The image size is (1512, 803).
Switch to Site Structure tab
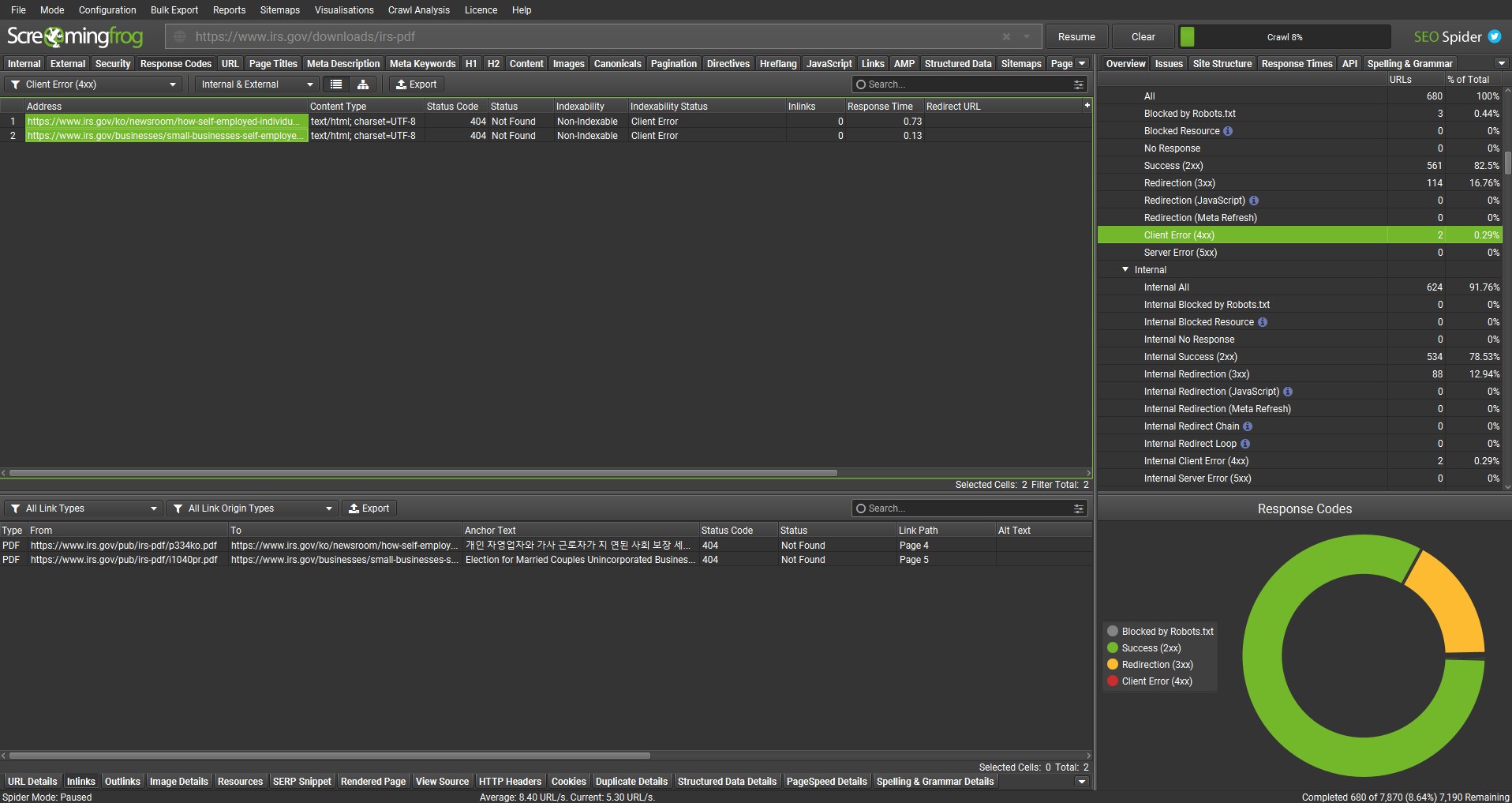pos(1222,64)
